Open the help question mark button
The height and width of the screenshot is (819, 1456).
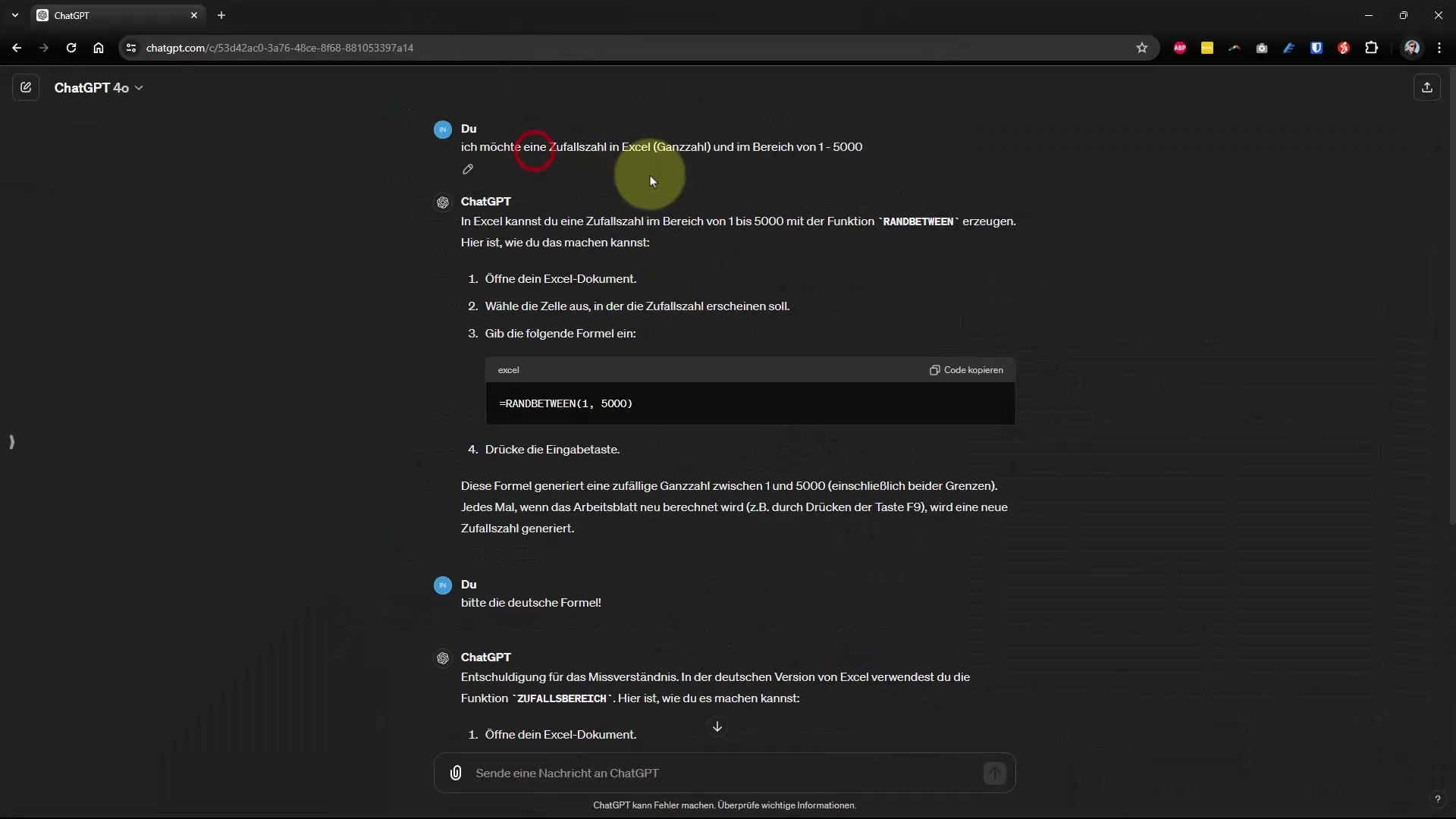(1437, 799)
